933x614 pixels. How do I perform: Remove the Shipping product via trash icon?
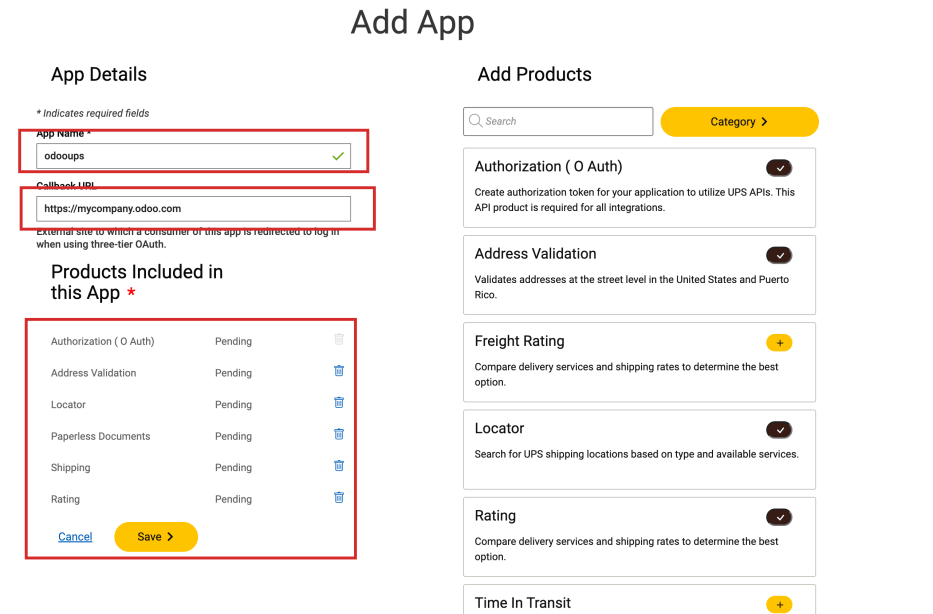pyautogui.click(x=338, y=465)
